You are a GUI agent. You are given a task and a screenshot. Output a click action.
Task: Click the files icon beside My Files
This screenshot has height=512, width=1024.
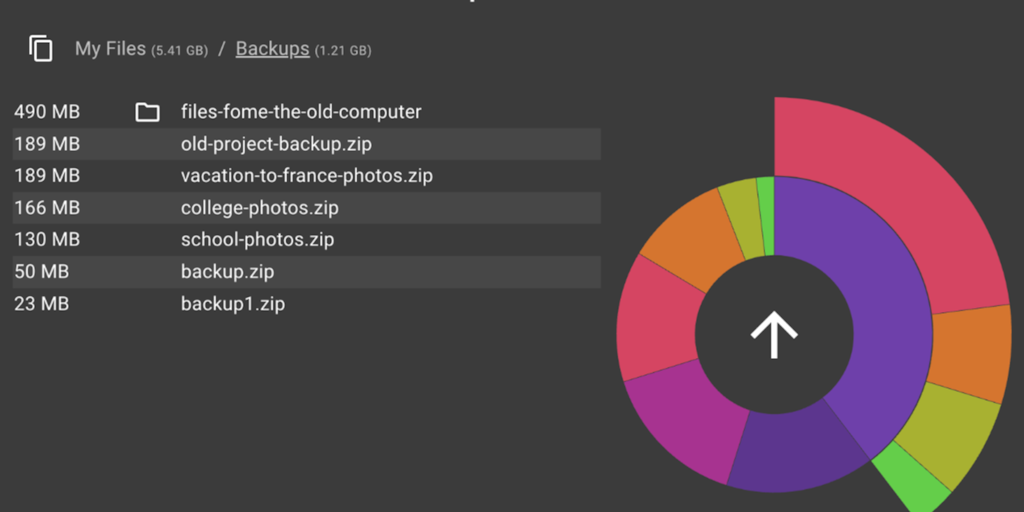pos(41,48)
